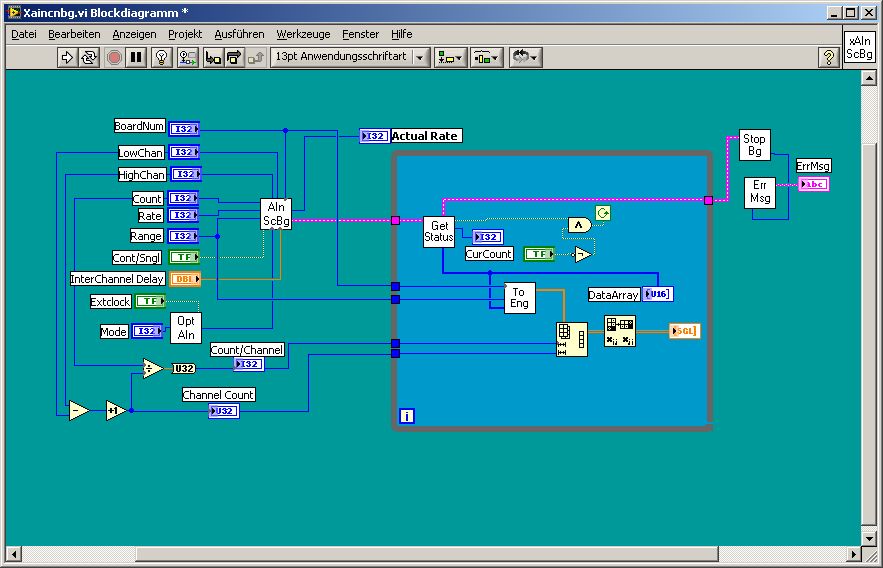Click the vertical scrollbar down arrow
This screenshot has height=568, width=883.
pyautogui.click(x=869, y=538)
